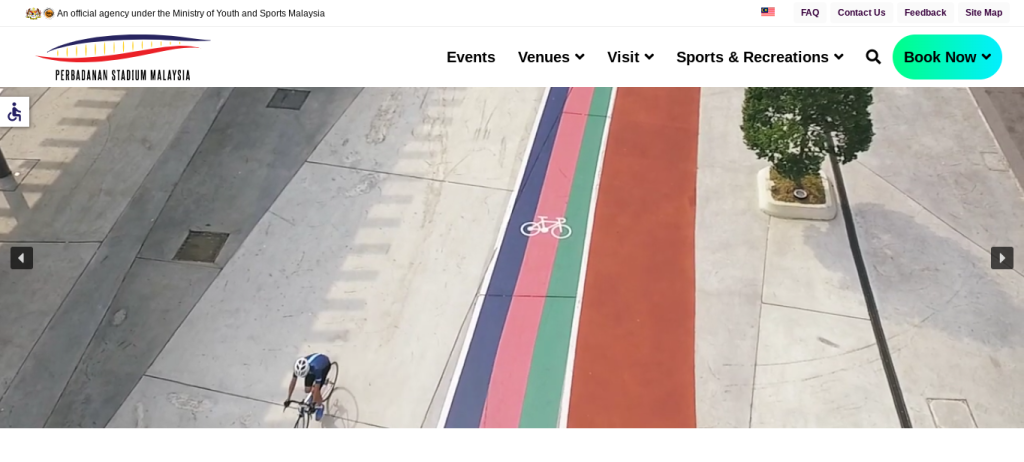Screen dimensions: 1024x462
Task: Open the Book Now dropdown button
Action: tap(946, 57)
